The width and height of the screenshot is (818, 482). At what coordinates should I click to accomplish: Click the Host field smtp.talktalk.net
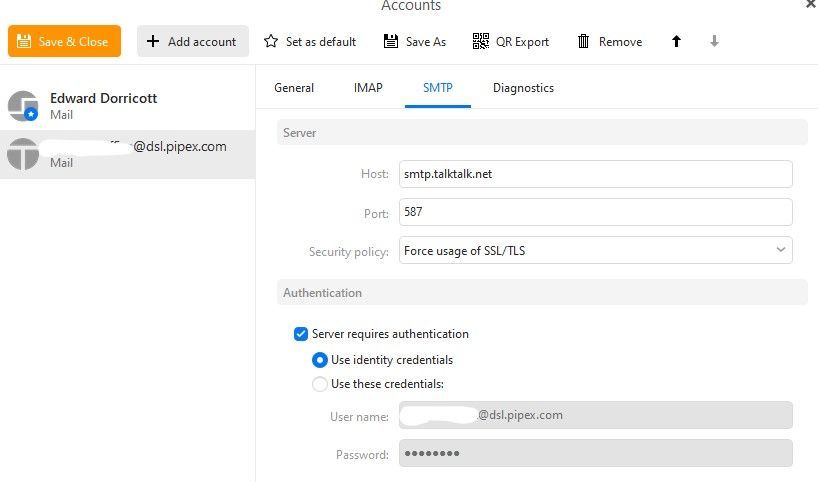596,174
